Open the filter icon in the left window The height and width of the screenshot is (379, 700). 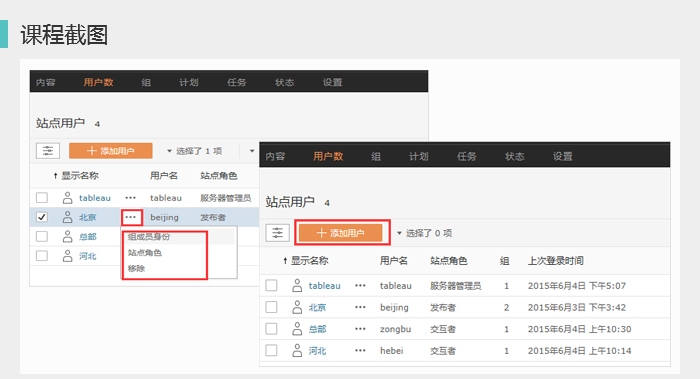48,151
